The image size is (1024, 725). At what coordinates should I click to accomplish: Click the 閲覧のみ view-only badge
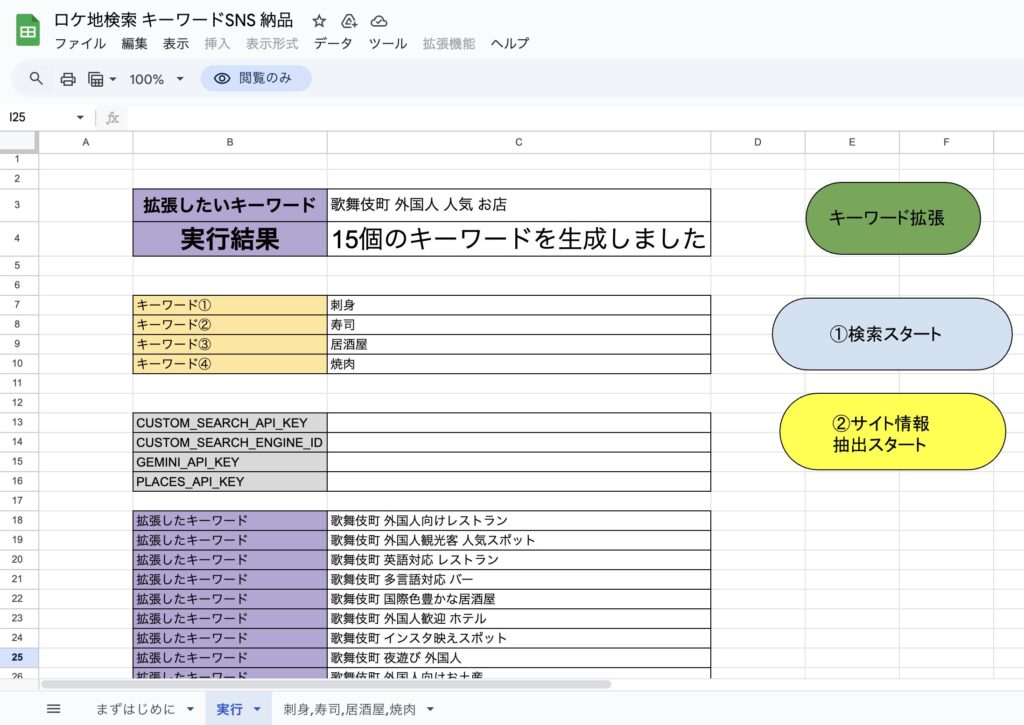click(x=256, y=78)
